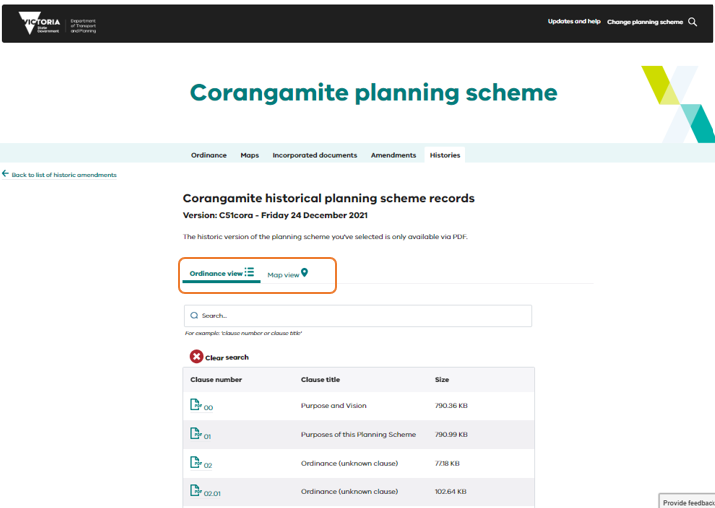This screenshot has width=715, height=508.
Task: Click the Corangamite planning scheme heading
Action: click(x=373, y=93)
